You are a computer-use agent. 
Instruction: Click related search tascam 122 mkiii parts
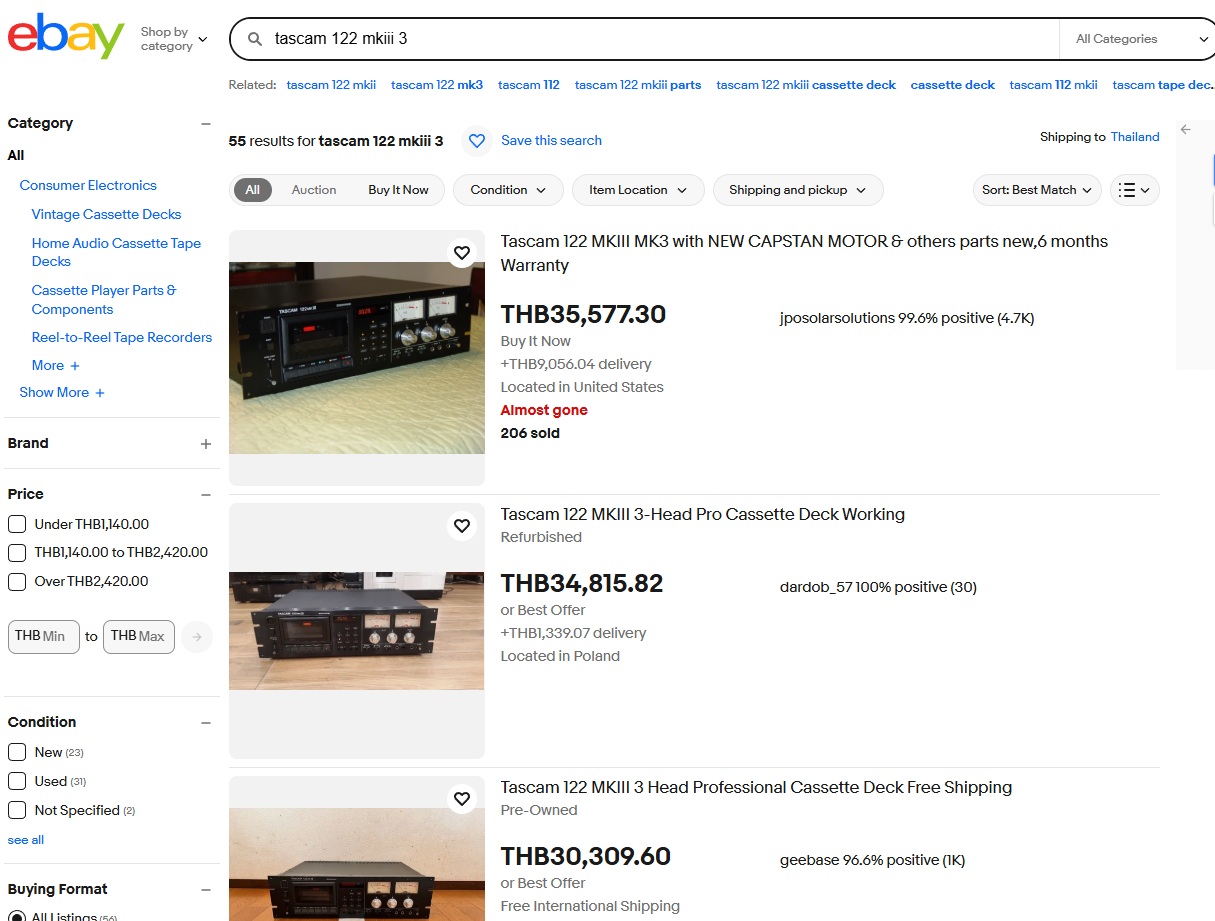[637, 85]
